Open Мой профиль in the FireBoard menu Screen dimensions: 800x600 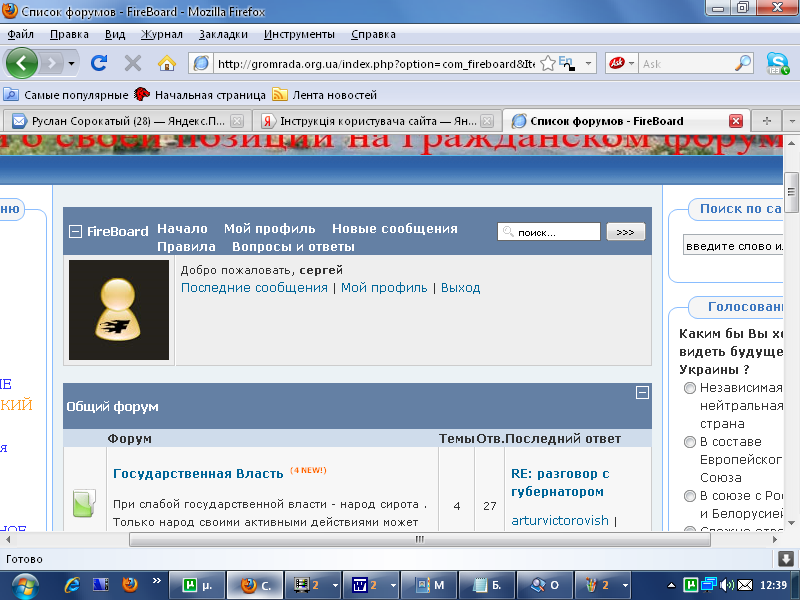pyautogui.click(x=269, y=229)
